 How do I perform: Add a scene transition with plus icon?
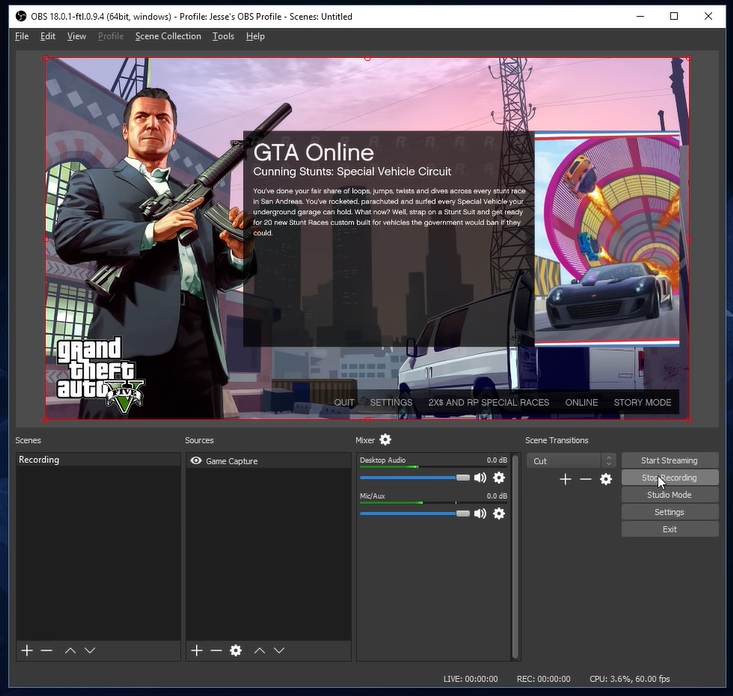point(565,479)
